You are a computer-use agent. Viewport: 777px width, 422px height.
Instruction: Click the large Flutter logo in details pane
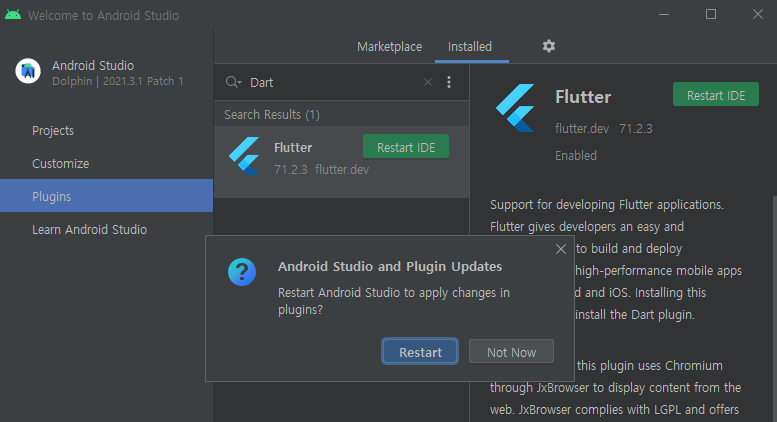point(515,108)
